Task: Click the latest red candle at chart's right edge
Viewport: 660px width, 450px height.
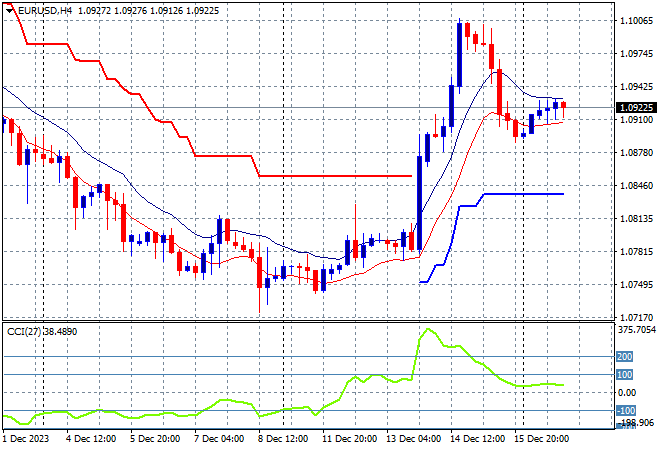Action: [x=564, y=106]
